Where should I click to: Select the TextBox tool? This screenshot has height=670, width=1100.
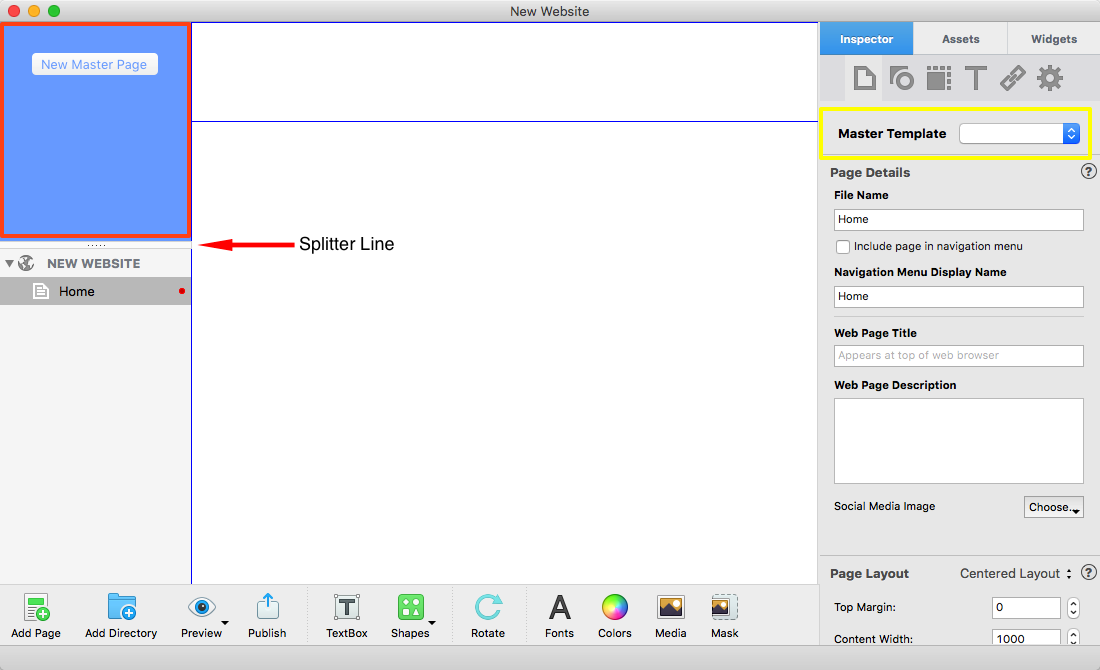point(347,608)
